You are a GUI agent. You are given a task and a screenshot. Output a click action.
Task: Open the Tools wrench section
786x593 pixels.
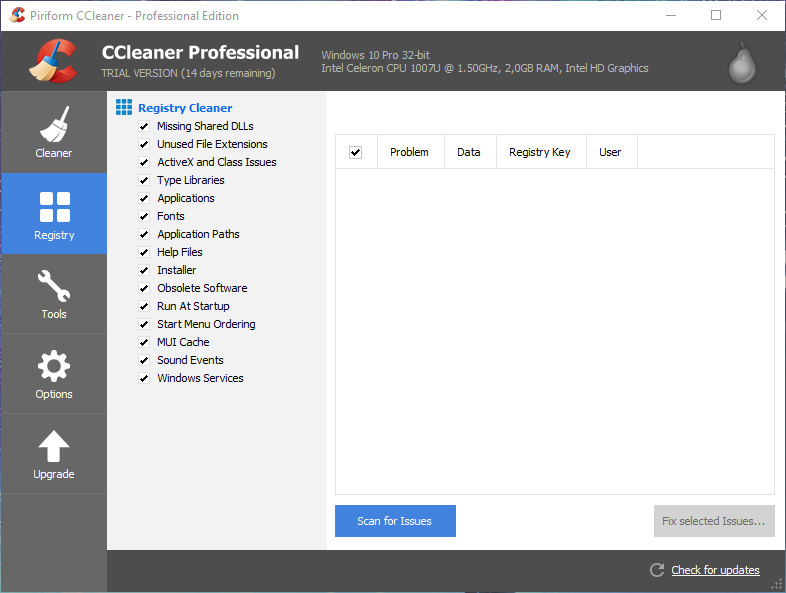[54, 294]
